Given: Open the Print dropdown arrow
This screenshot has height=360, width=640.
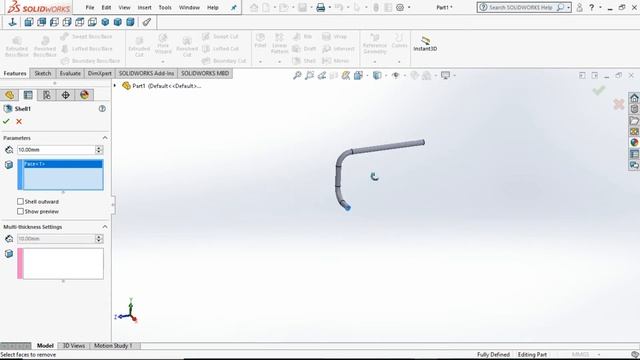Looking at the screenshot, I should click(329, 7).
